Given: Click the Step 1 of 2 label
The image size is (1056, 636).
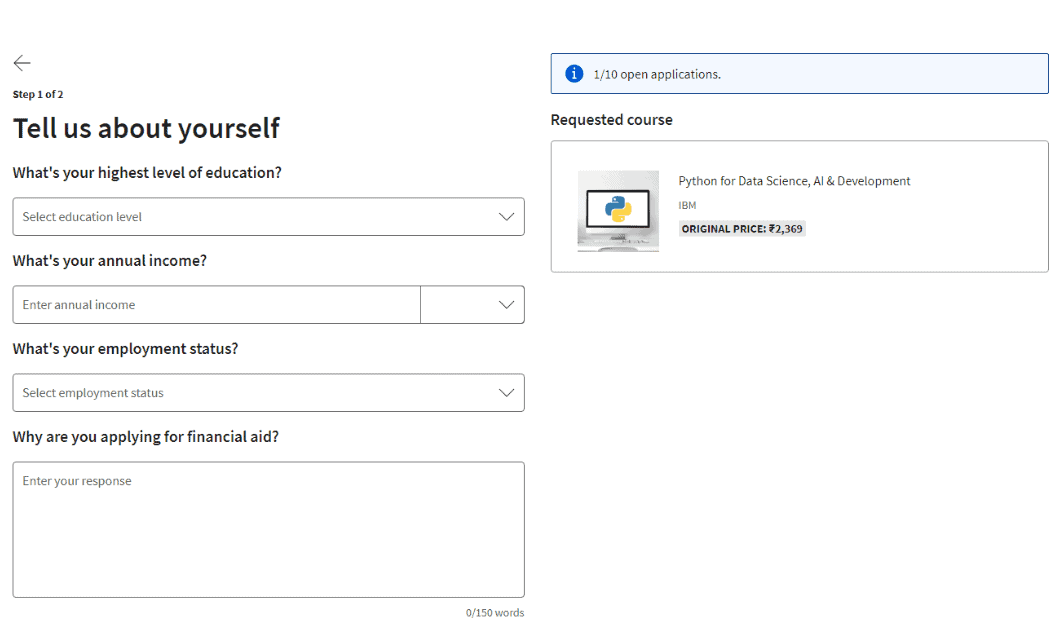Looking at the screenshot, I should click(38, 94).
